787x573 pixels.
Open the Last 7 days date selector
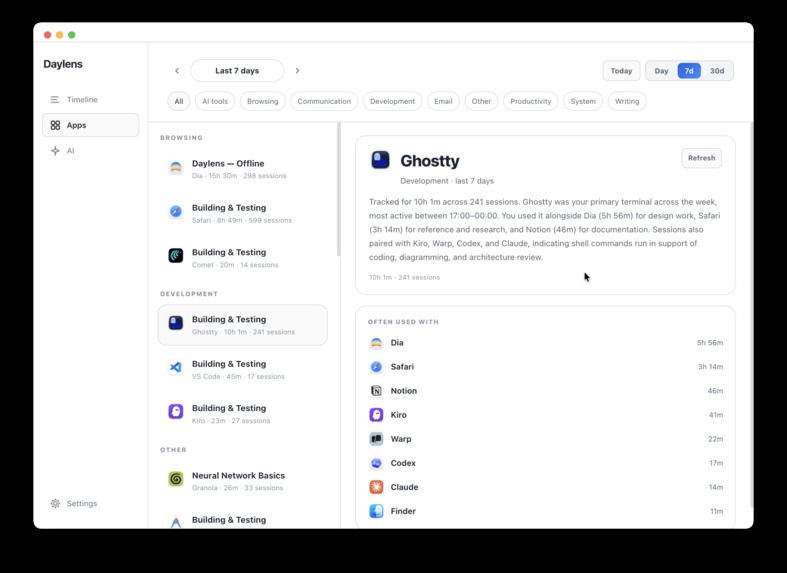click(x=237, y=71)
